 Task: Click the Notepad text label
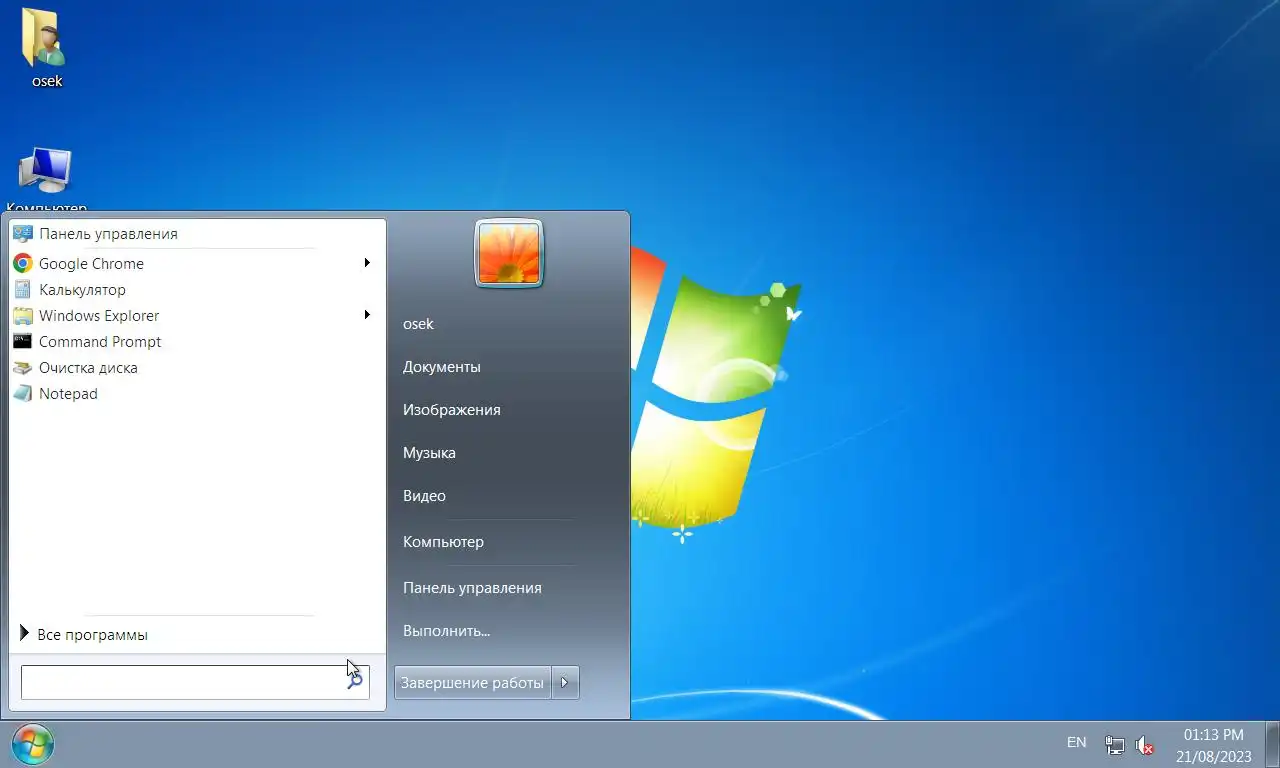tap(68, 393)
